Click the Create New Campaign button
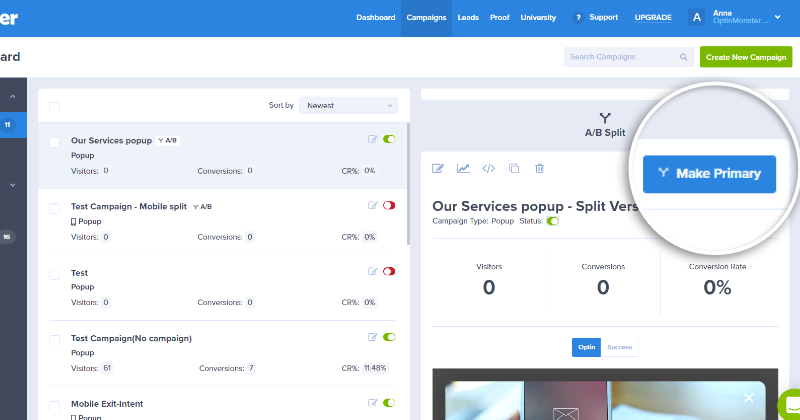800x420 pixels. pos(746,57)
